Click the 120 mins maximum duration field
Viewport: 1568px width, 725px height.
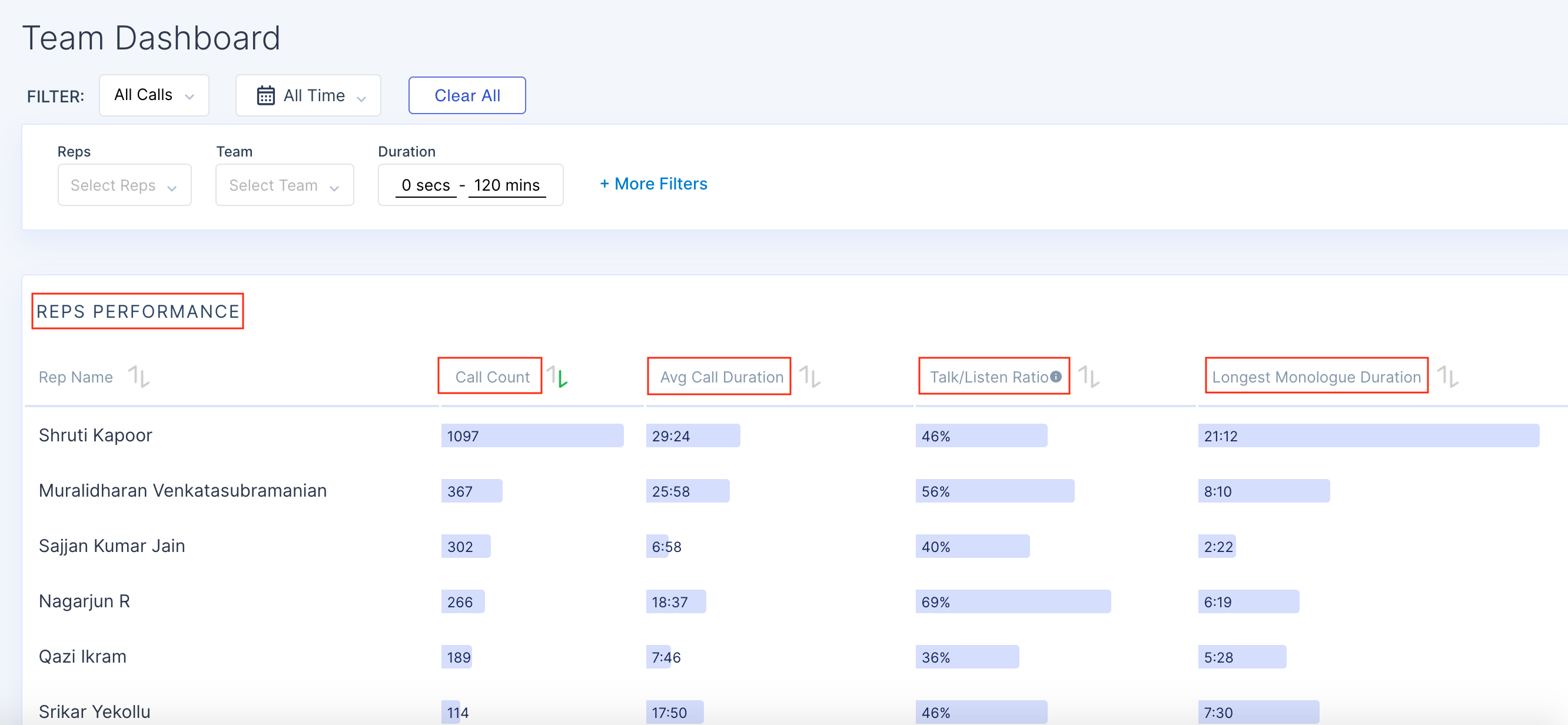point(506,185)
